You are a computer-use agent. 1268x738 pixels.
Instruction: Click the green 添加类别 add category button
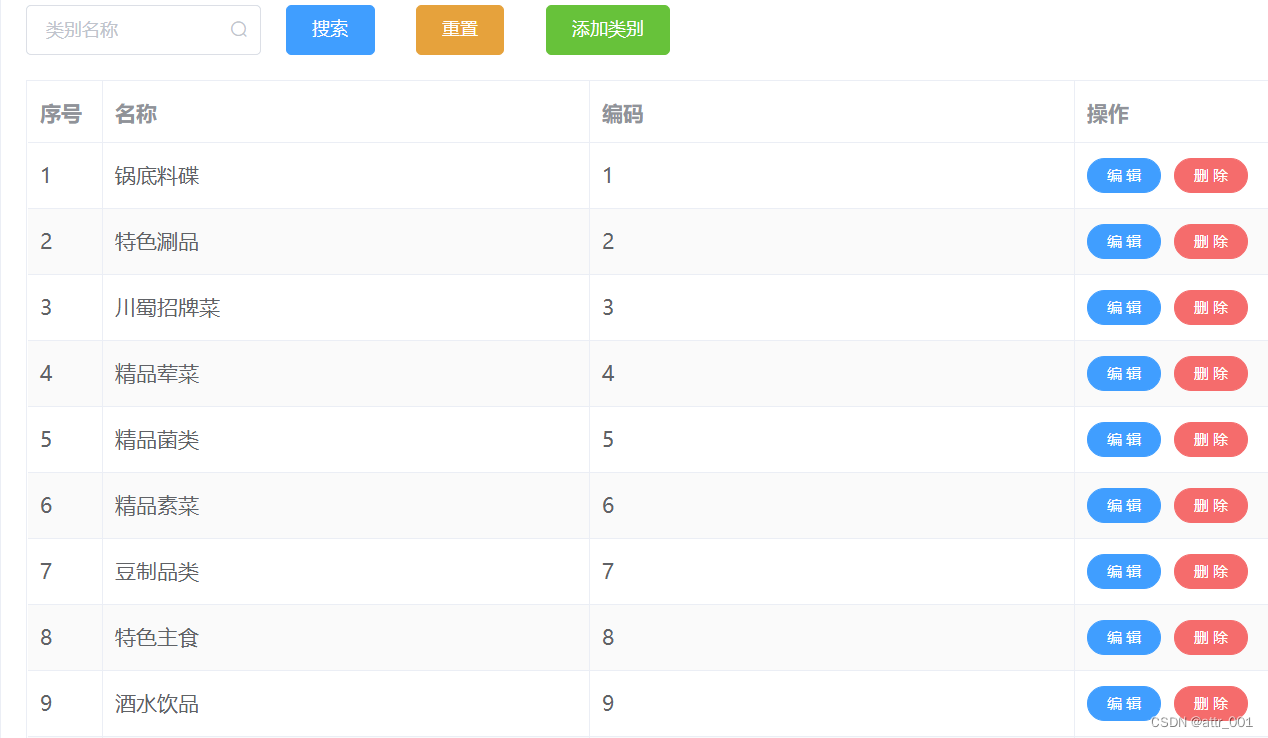tap(607, 30)
